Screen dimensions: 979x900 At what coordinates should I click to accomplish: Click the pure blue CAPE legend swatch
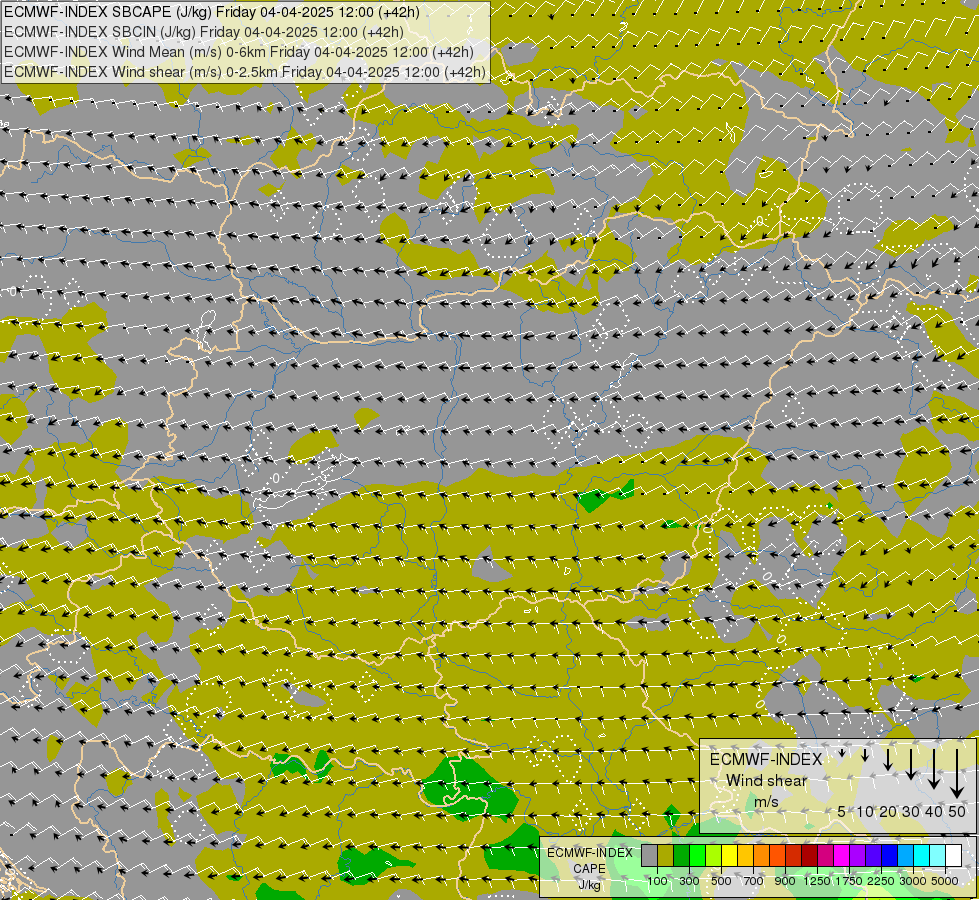tap(889, 855)
